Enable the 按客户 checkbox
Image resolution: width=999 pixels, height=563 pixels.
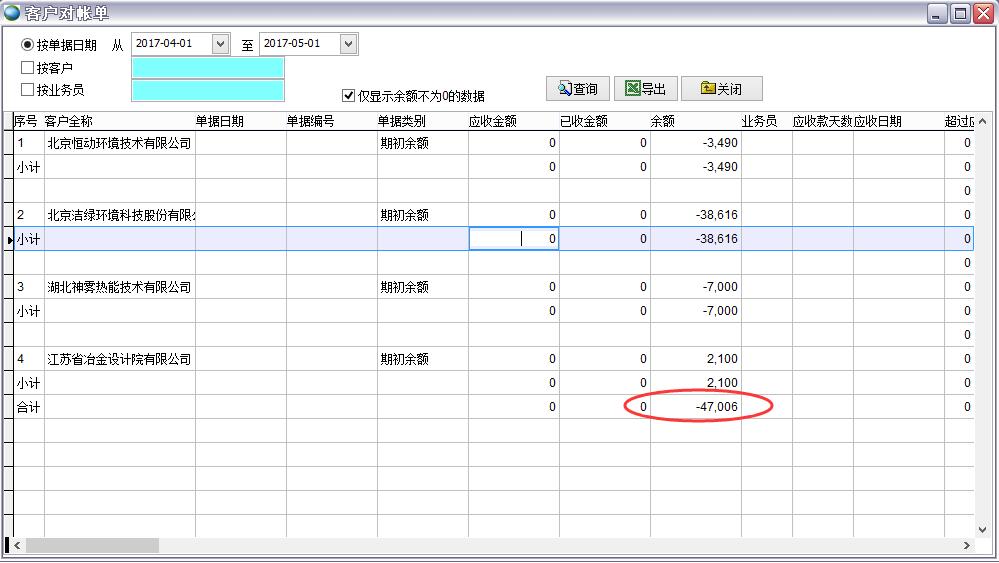click(27, 68)
